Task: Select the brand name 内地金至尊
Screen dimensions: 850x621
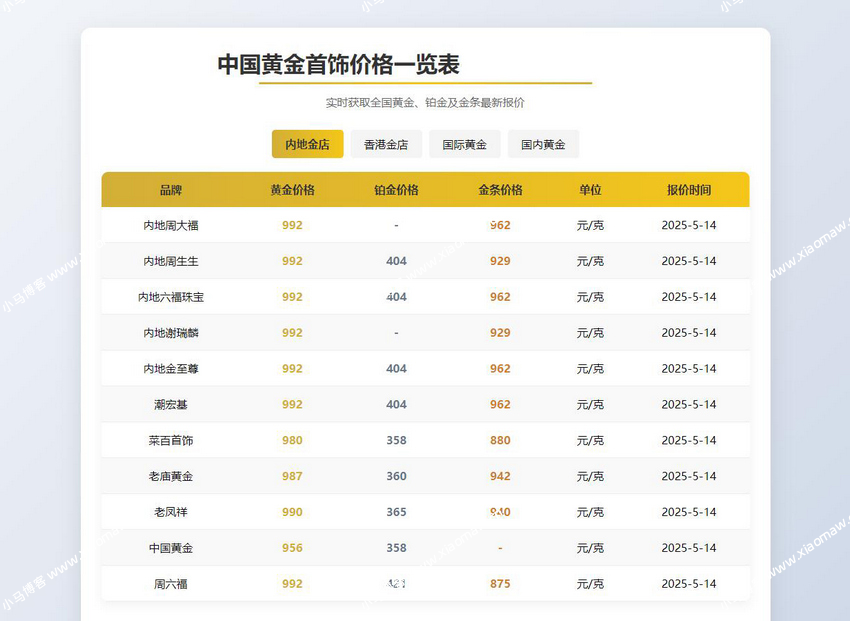Action: [171, 368]
